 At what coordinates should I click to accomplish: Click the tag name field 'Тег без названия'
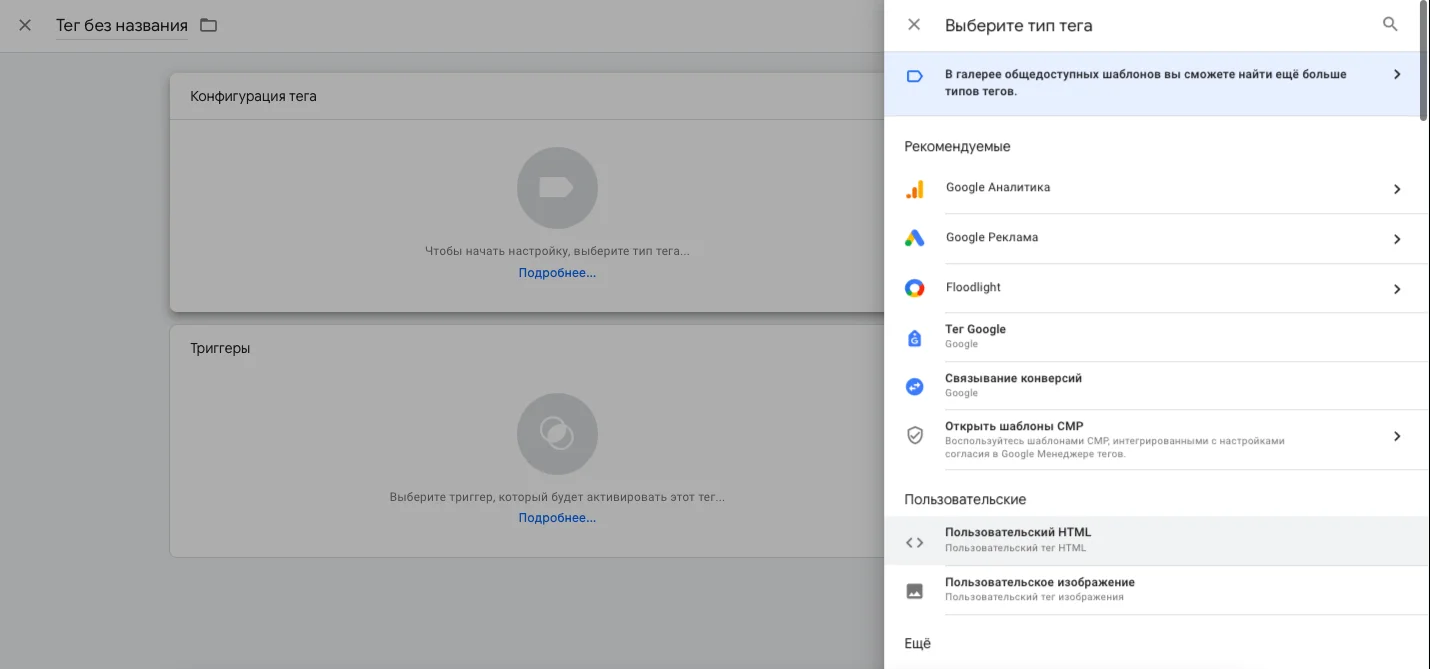pos(122,25)
